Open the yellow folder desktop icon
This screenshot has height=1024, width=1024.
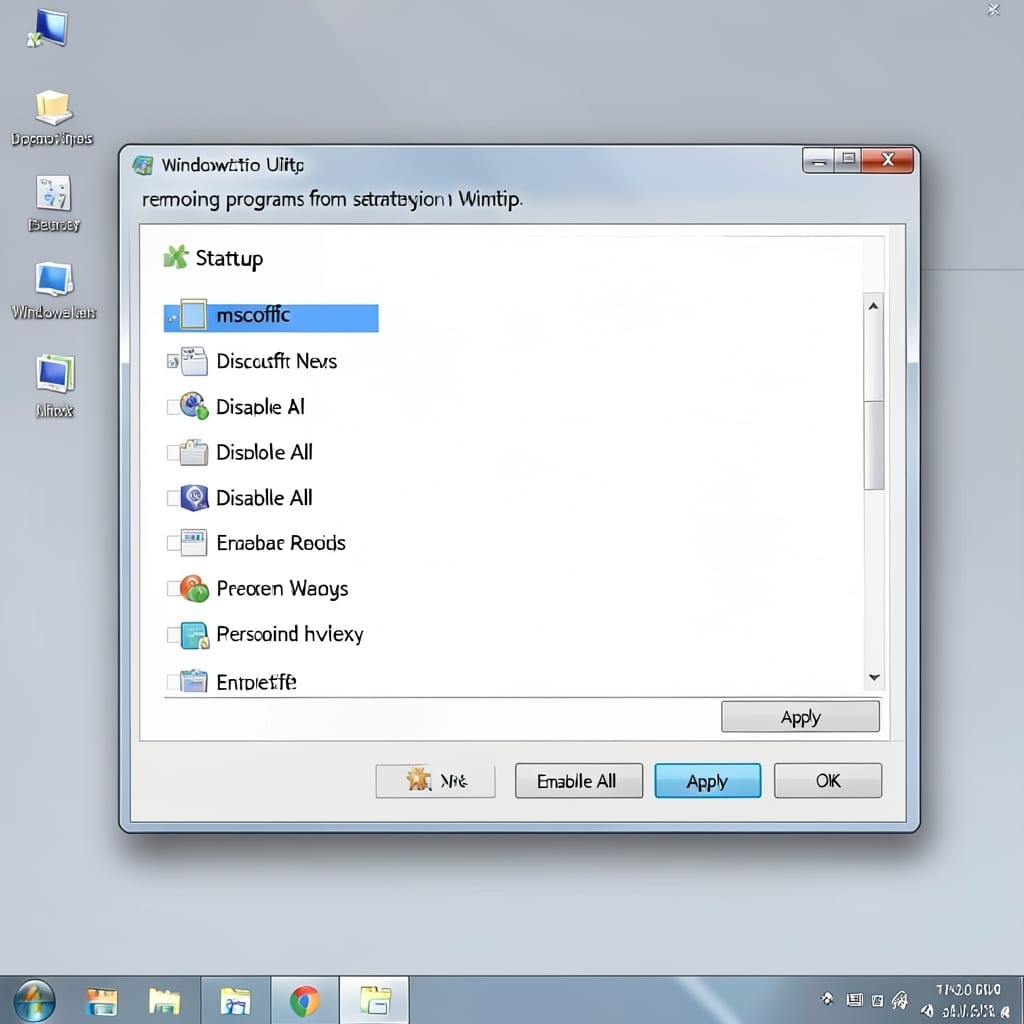(x=53, y=107)
